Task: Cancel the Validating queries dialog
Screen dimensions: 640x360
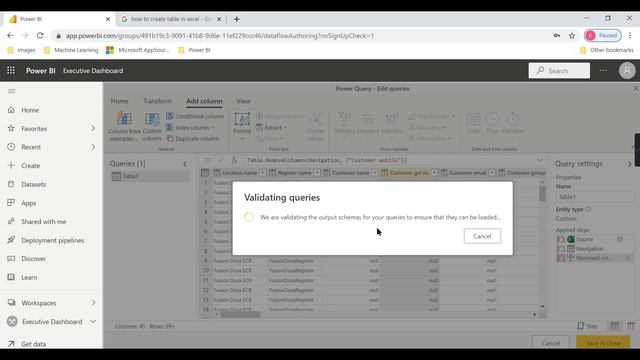Action: [482, 236]
